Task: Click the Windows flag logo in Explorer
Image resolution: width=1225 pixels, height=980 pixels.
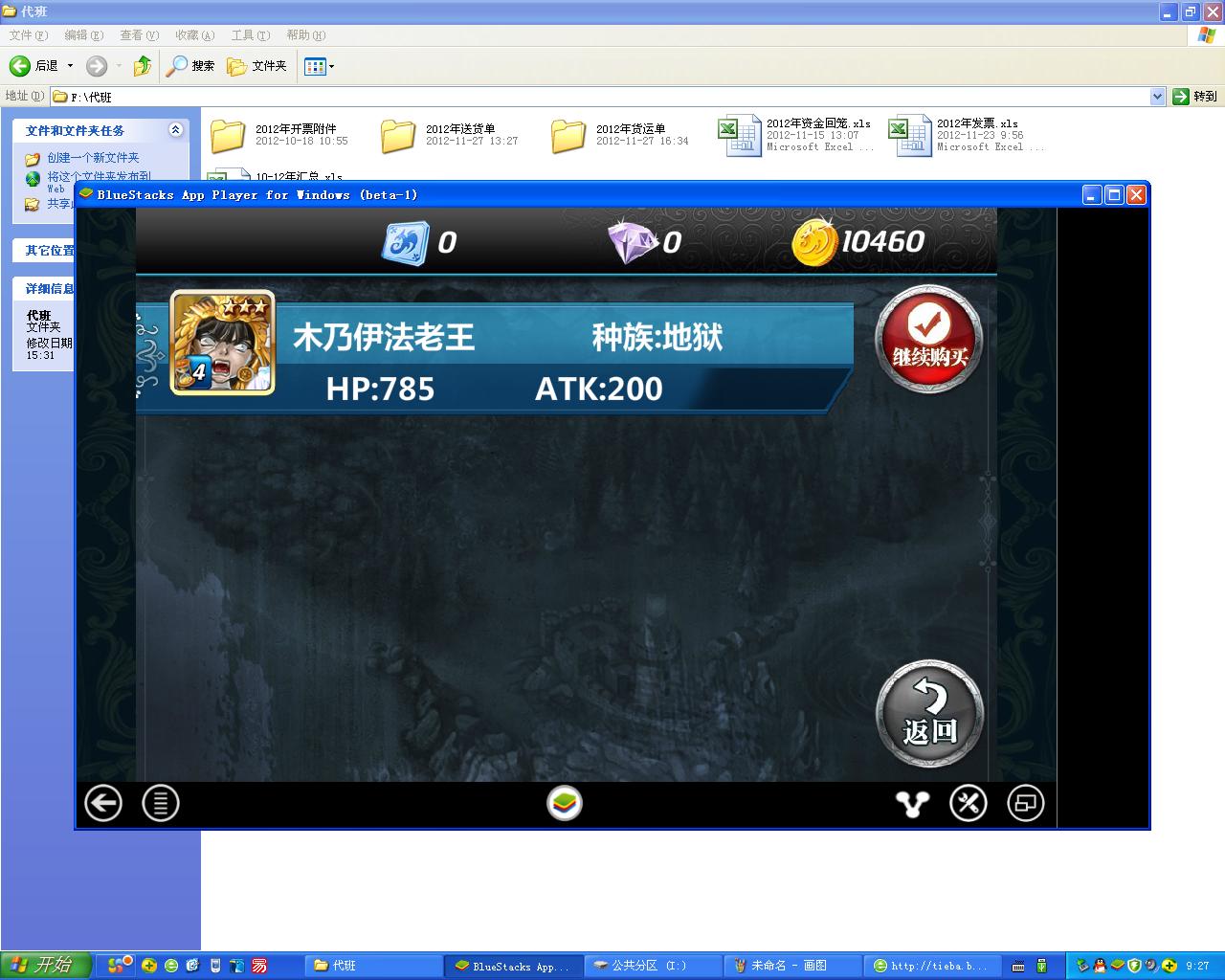Action: [1207, 35]
